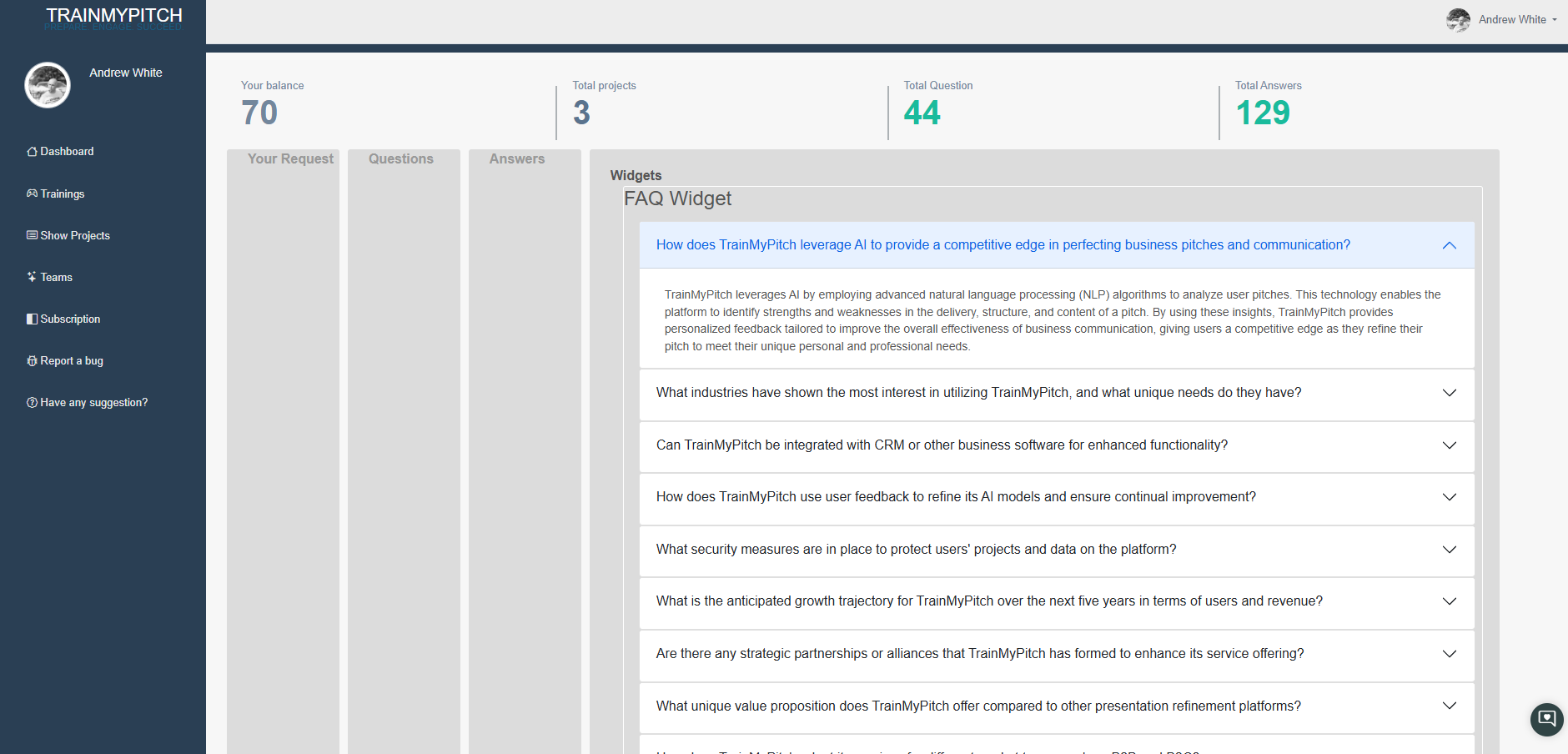Image resolution: width=1568 pixels, height=754 pixels.
Task: Collapse the AI competitive edge FAQ chevron
Action: (x=1450, y=245)
